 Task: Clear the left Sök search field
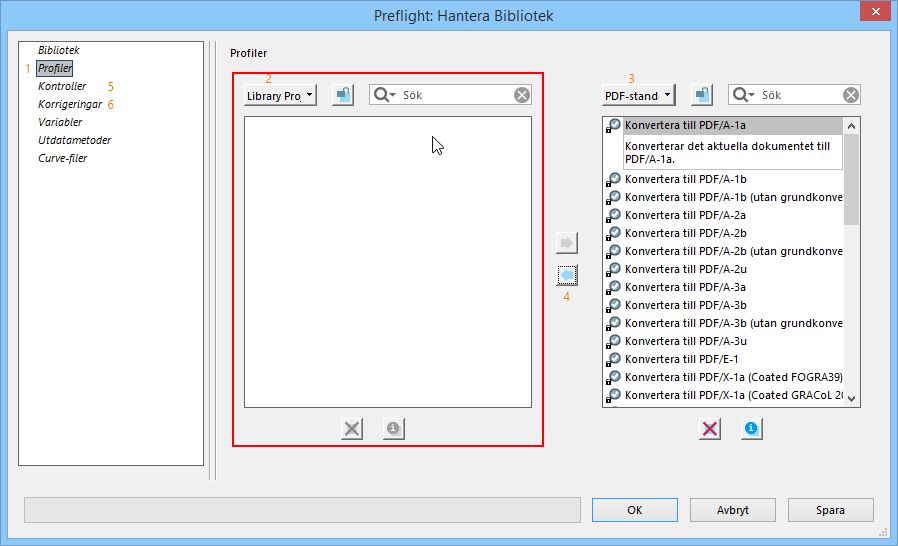pos(522,95)
